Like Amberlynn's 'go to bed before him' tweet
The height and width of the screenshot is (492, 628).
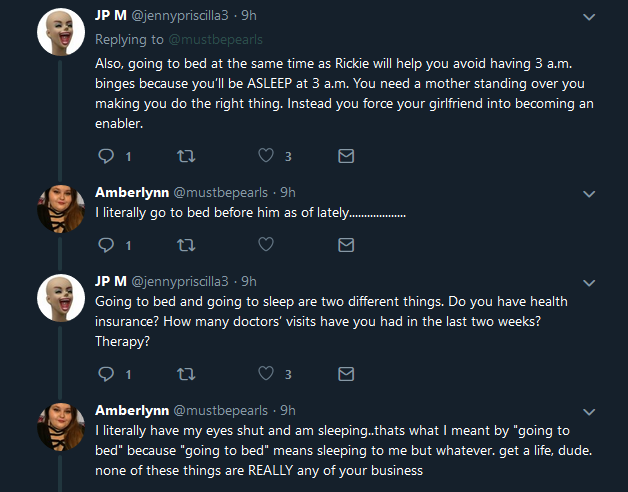(266, 244)
